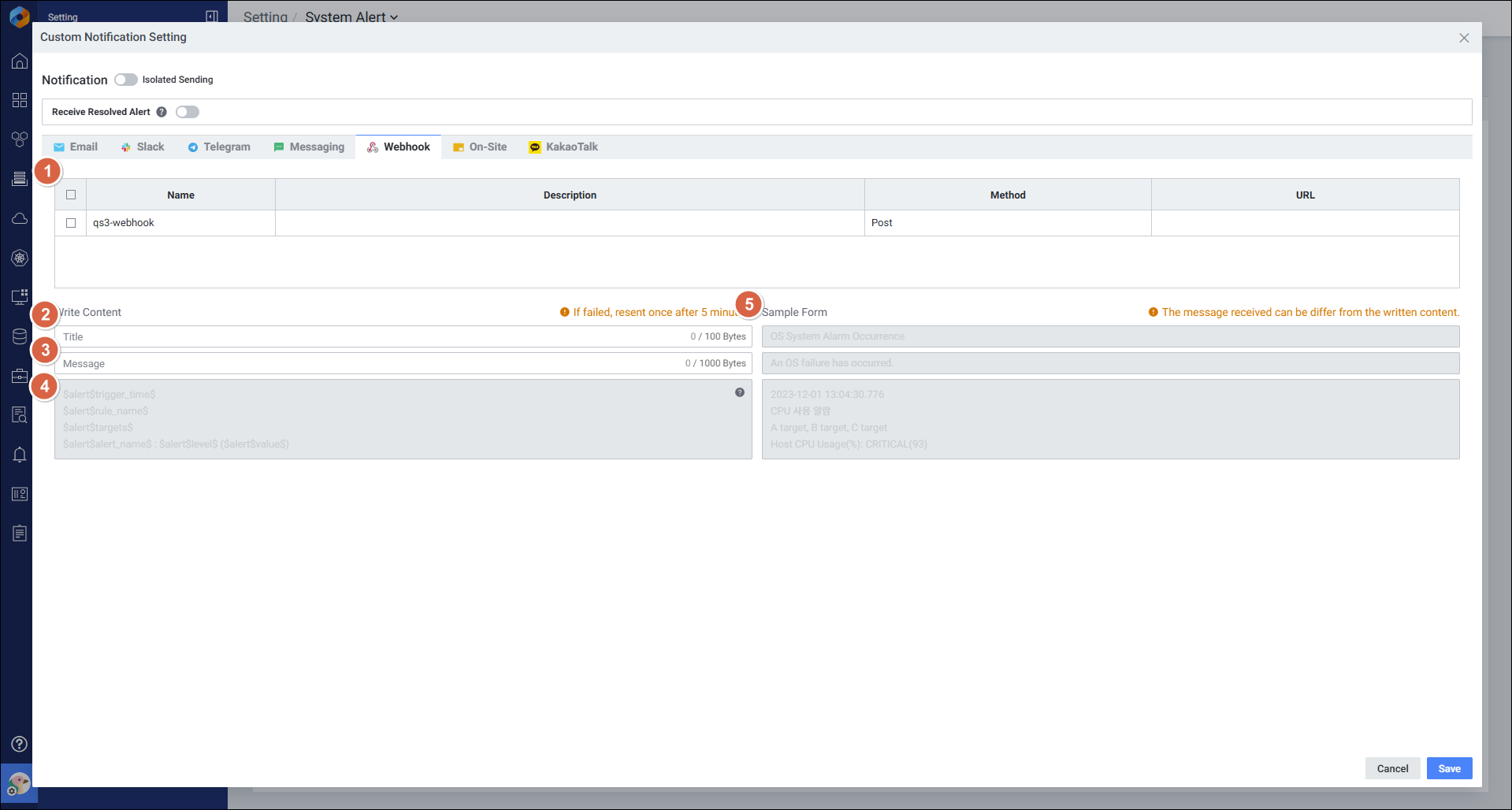Open the dashboard grid icon in sidebar

click(x=20, y=100)
